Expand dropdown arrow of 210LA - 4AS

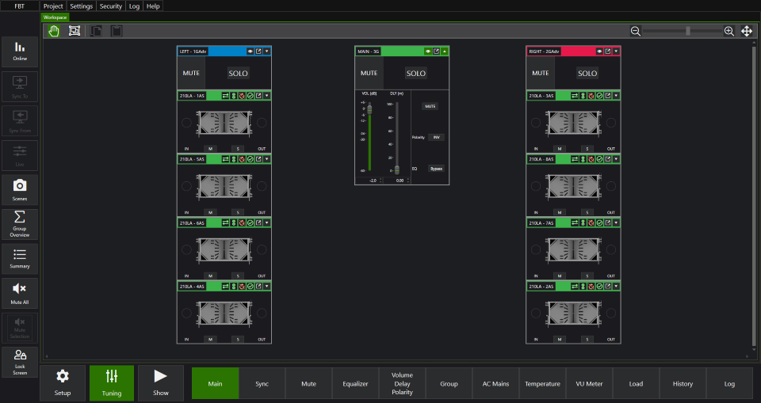(x=266, y=286)
